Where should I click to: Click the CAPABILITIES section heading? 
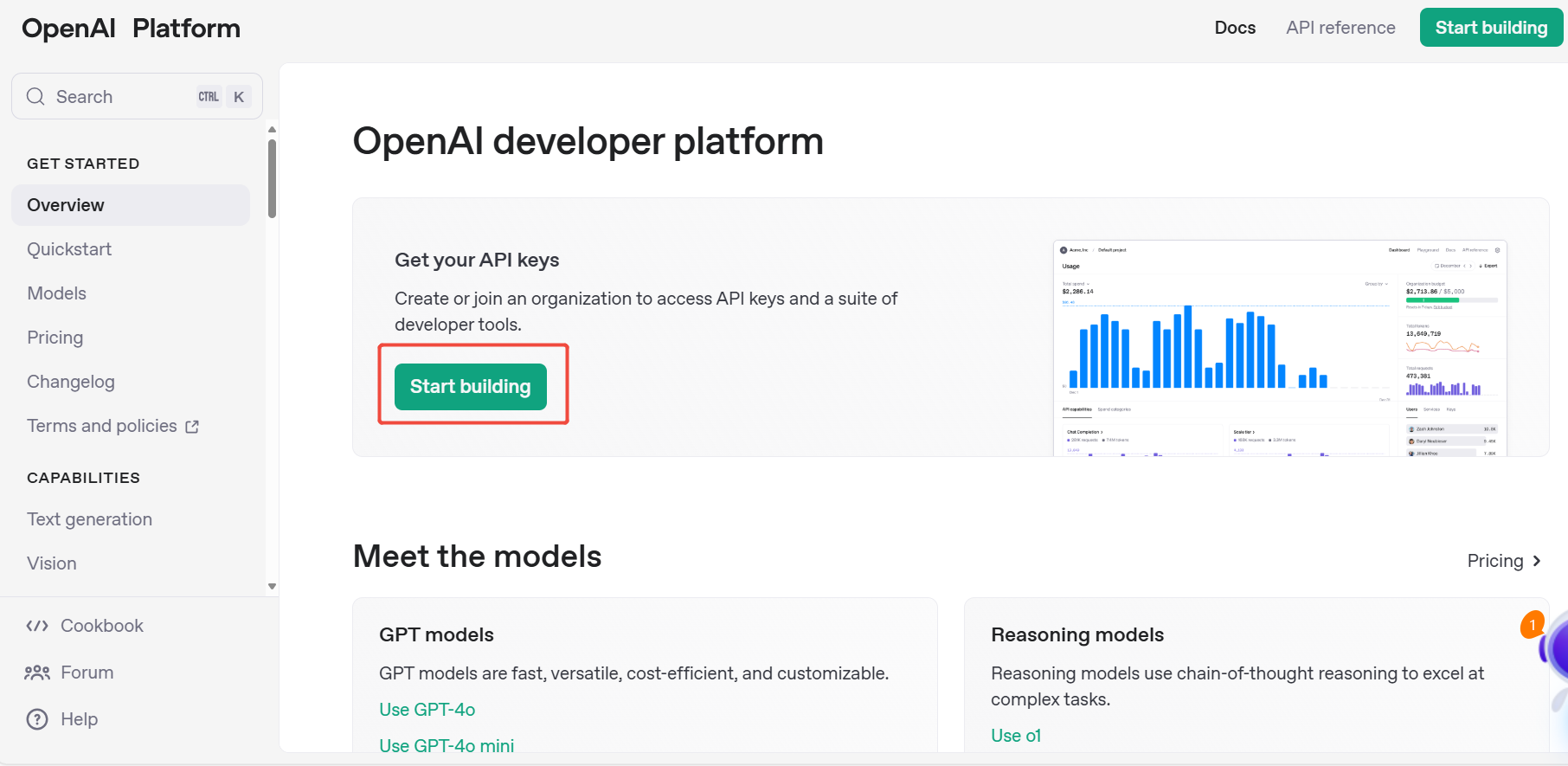[83, 478]
